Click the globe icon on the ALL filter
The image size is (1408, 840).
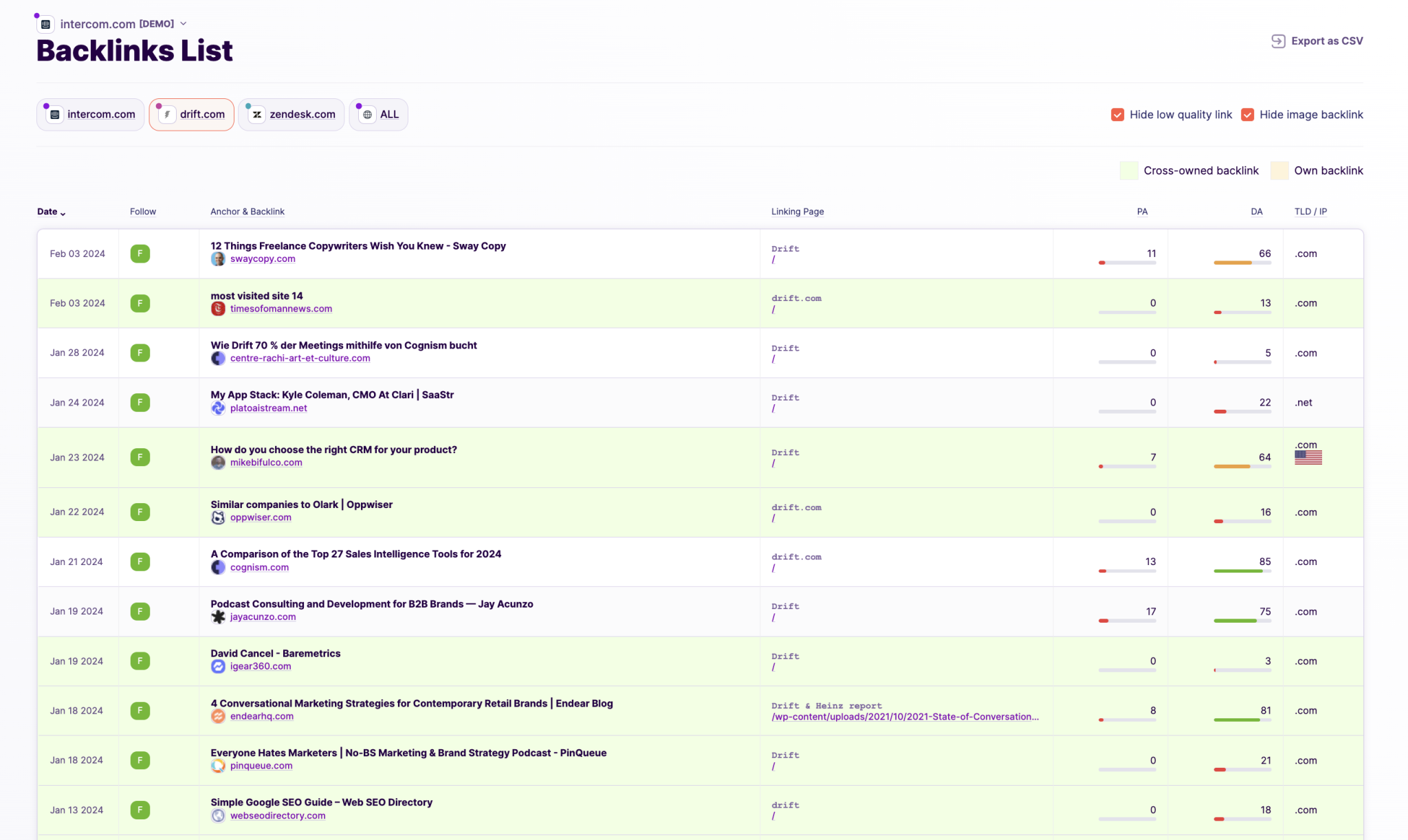367,114
